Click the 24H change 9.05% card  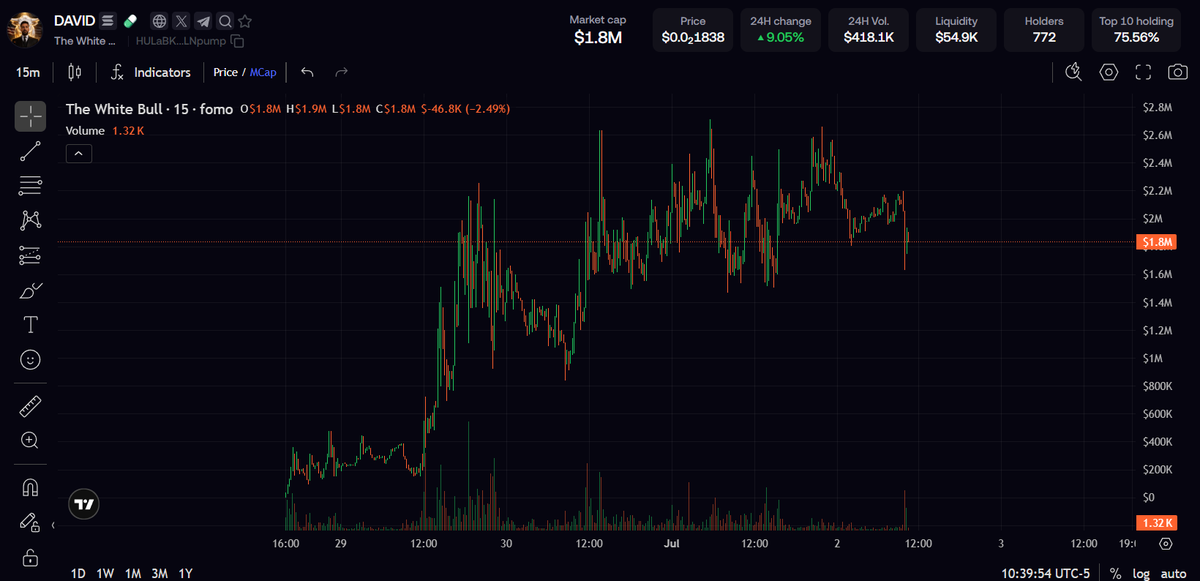click(781, 30)
